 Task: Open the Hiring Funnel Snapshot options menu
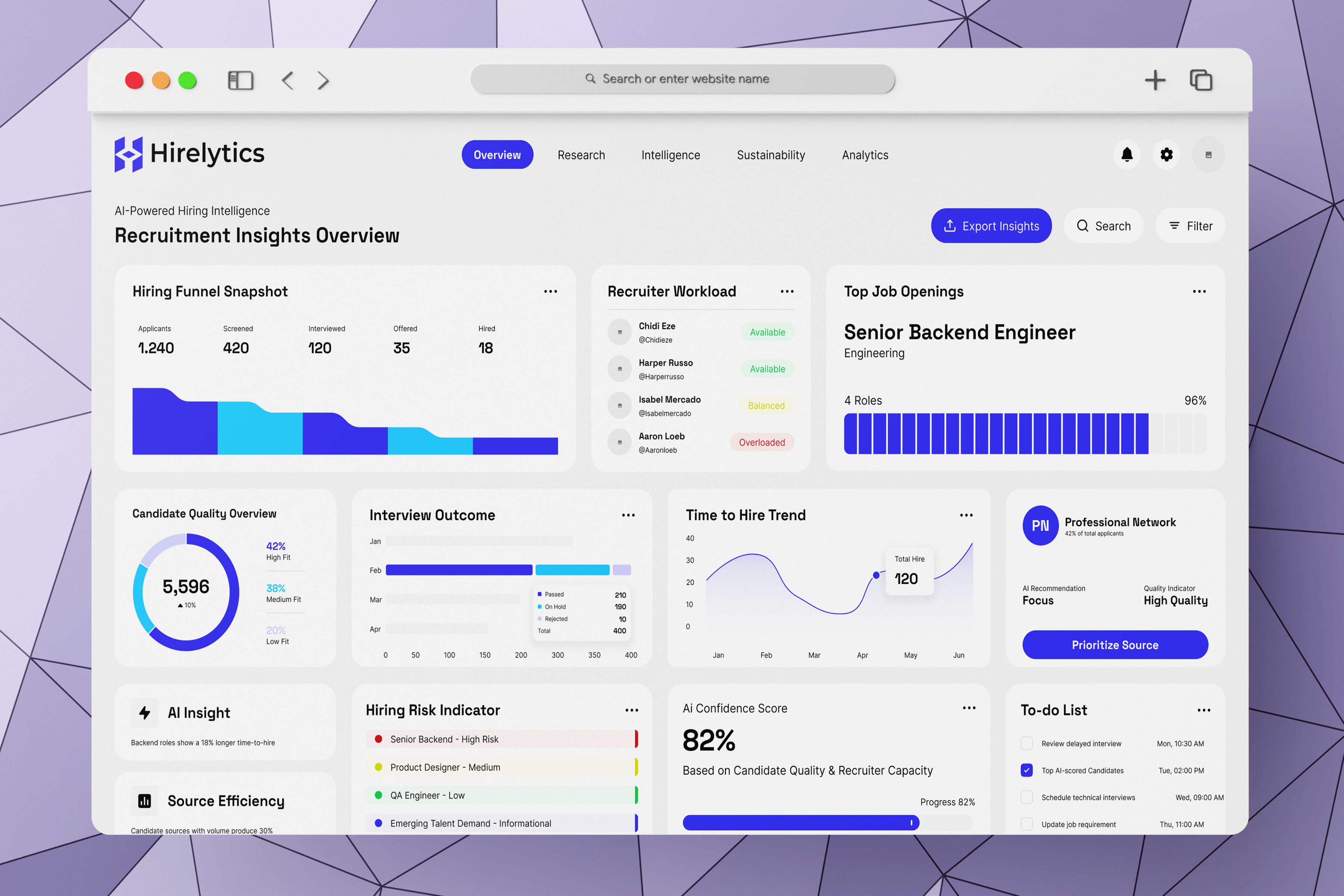point(550,292)
